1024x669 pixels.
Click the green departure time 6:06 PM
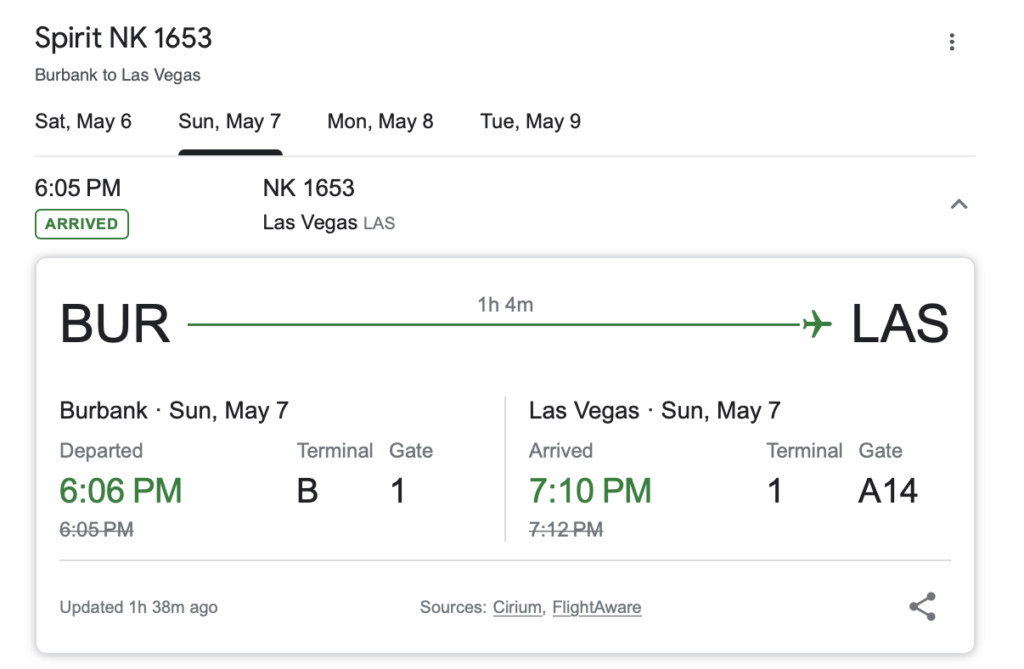tap(120, 490)
